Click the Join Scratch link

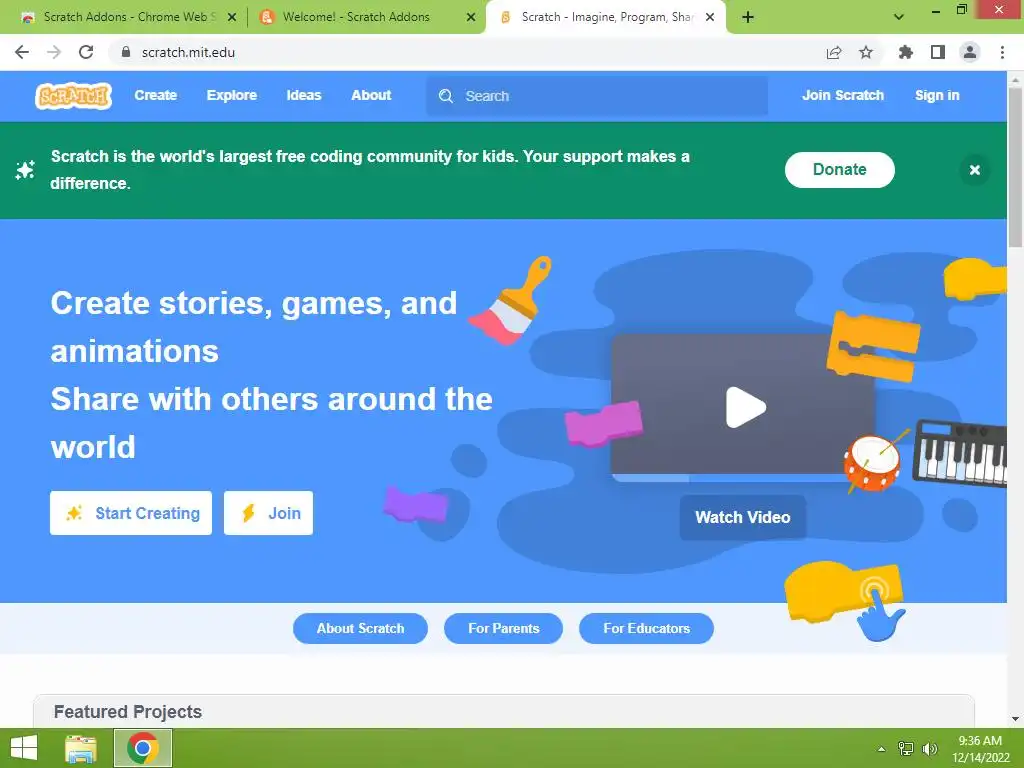point(843,95)
